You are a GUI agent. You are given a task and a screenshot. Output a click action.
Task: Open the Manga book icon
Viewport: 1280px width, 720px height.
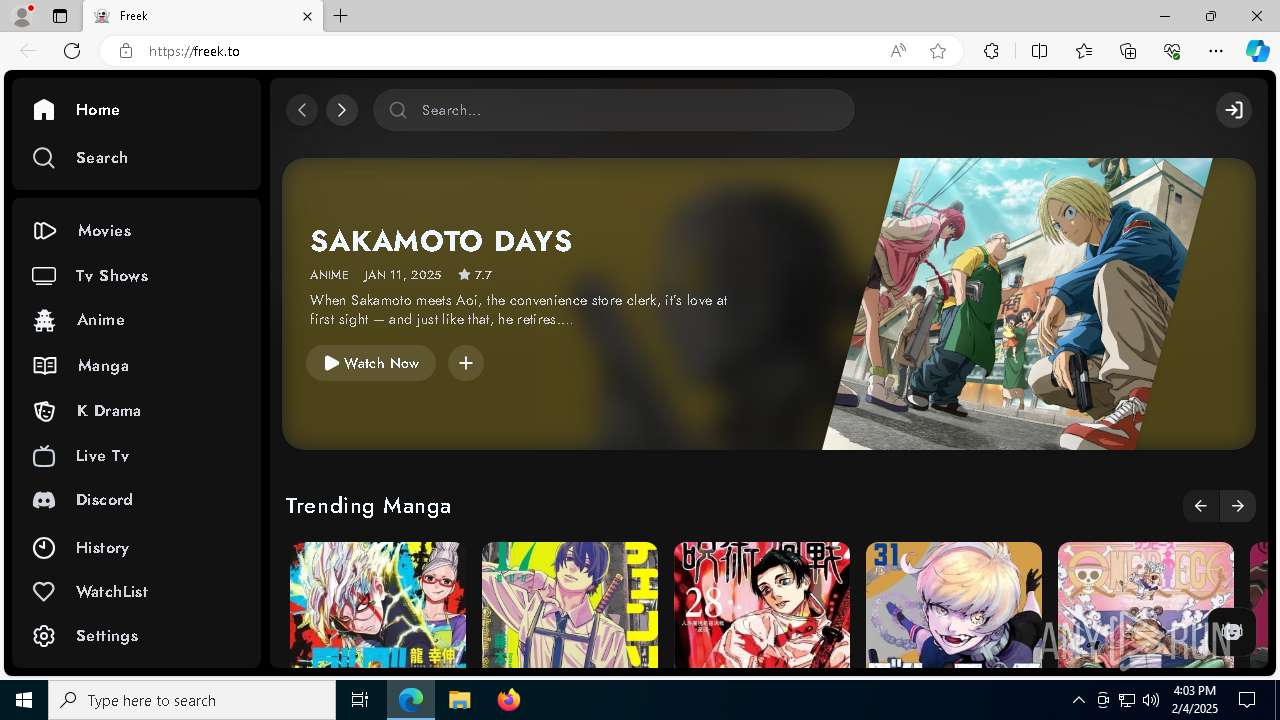pos(44,366)
